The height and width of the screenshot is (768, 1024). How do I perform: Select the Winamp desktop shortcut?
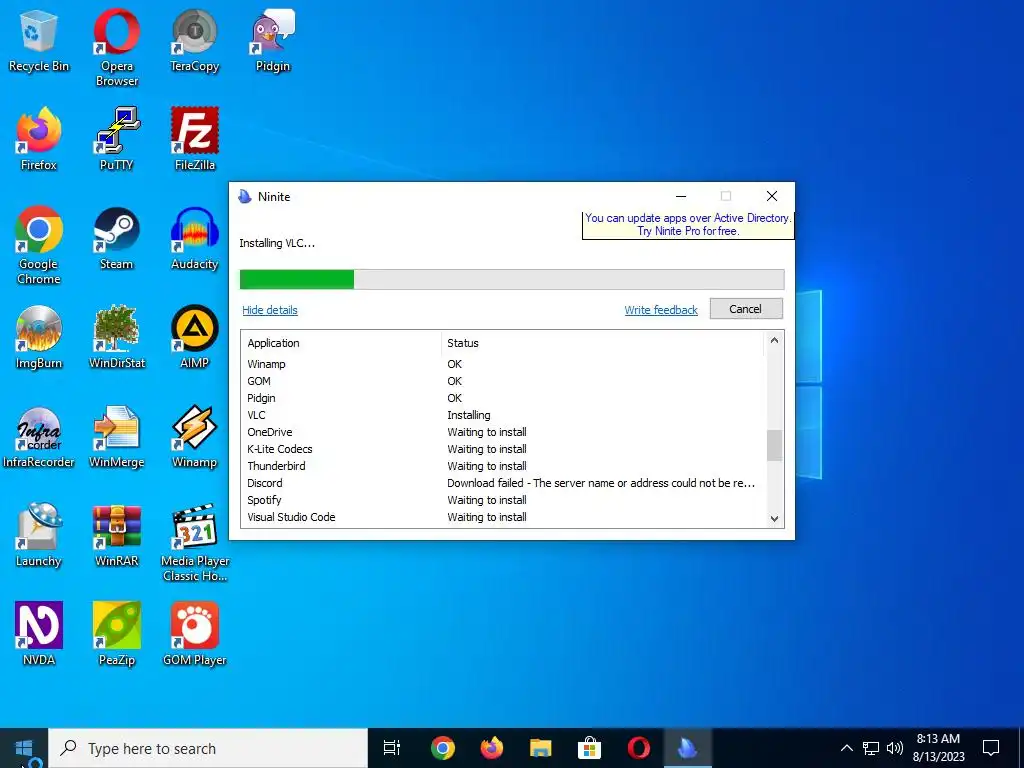pos(194,437)
